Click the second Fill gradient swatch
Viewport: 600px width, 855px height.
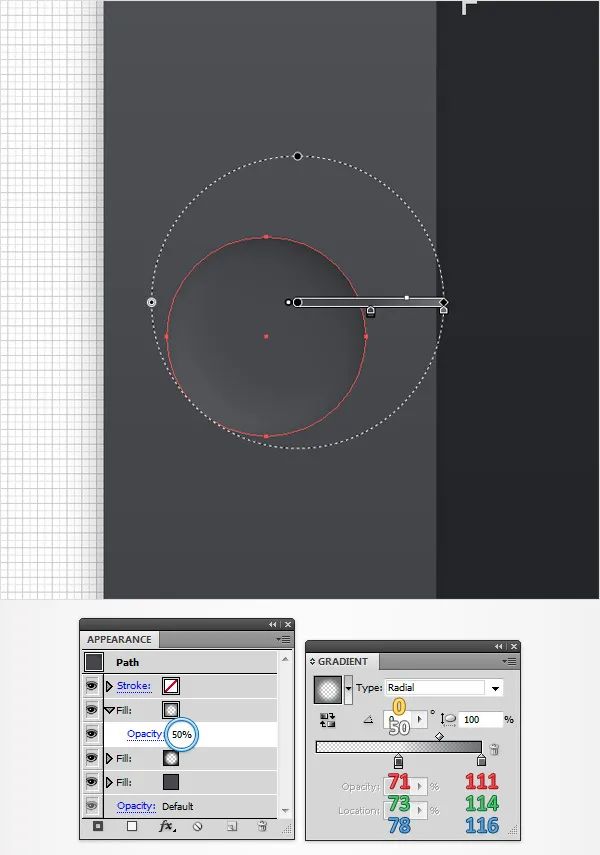click(171, 758)
